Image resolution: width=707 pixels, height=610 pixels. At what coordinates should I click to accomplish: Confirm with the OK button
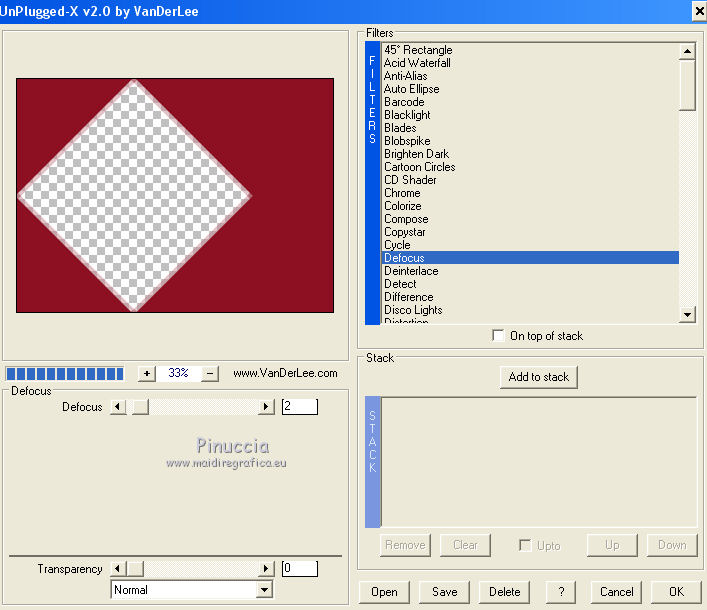click(676, 592)
